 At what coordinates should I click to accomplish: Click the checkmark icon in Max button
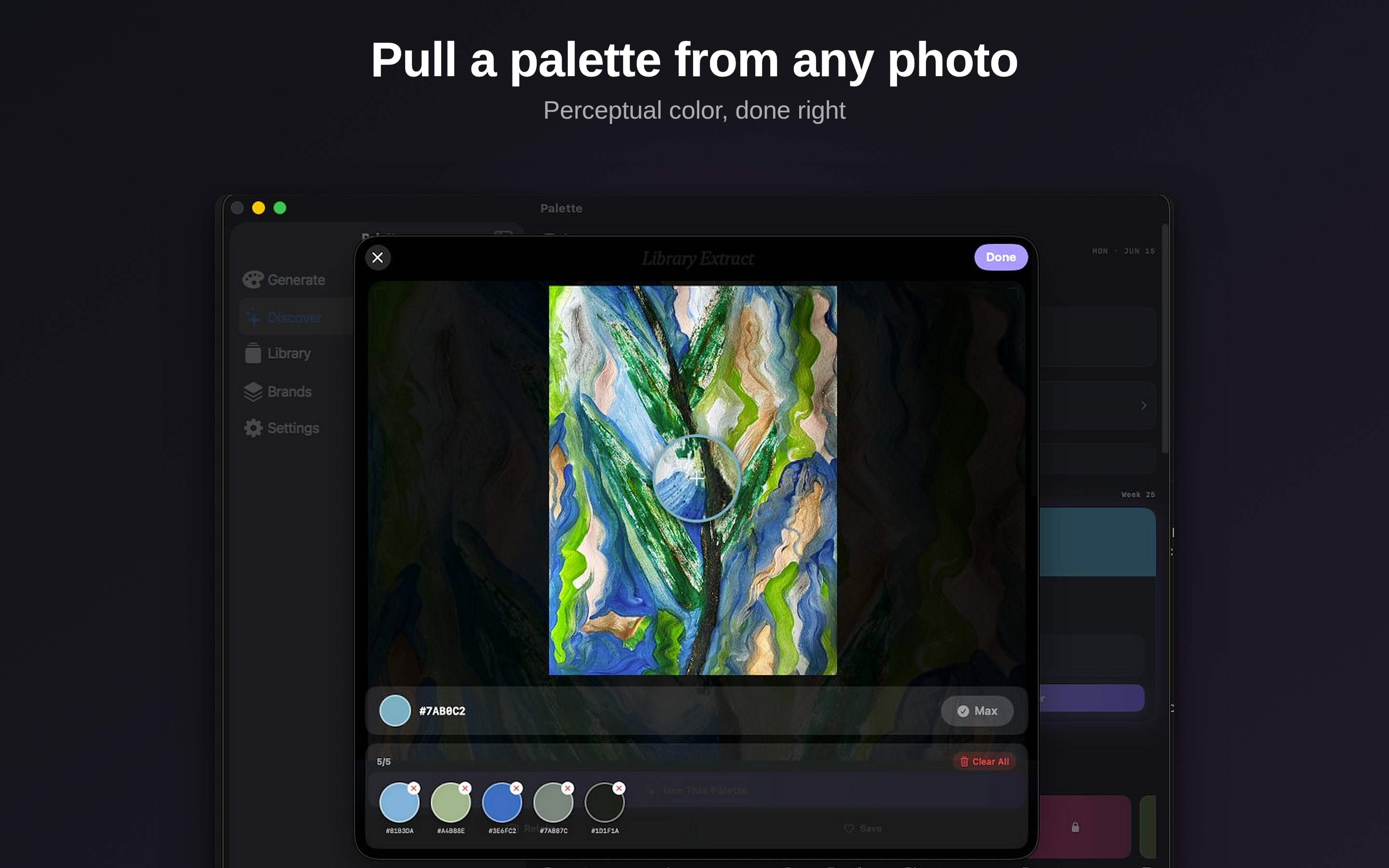[963, 711]
